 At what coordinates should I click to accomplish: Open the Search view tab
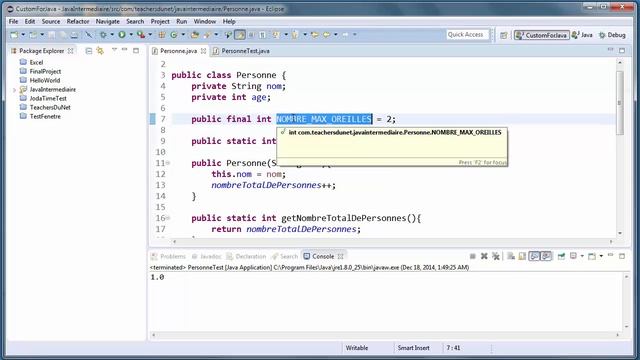[285, 256]
